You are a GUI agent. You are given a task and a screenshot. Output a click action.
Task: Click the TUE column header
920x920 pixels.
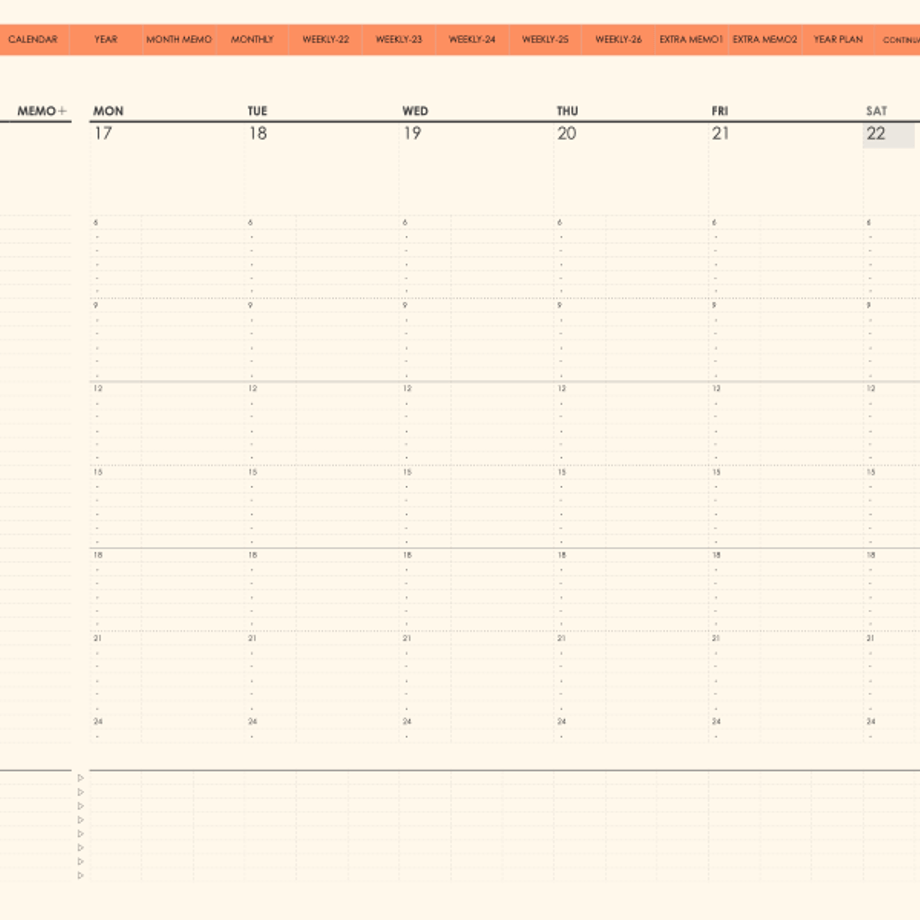pos(257,111)
